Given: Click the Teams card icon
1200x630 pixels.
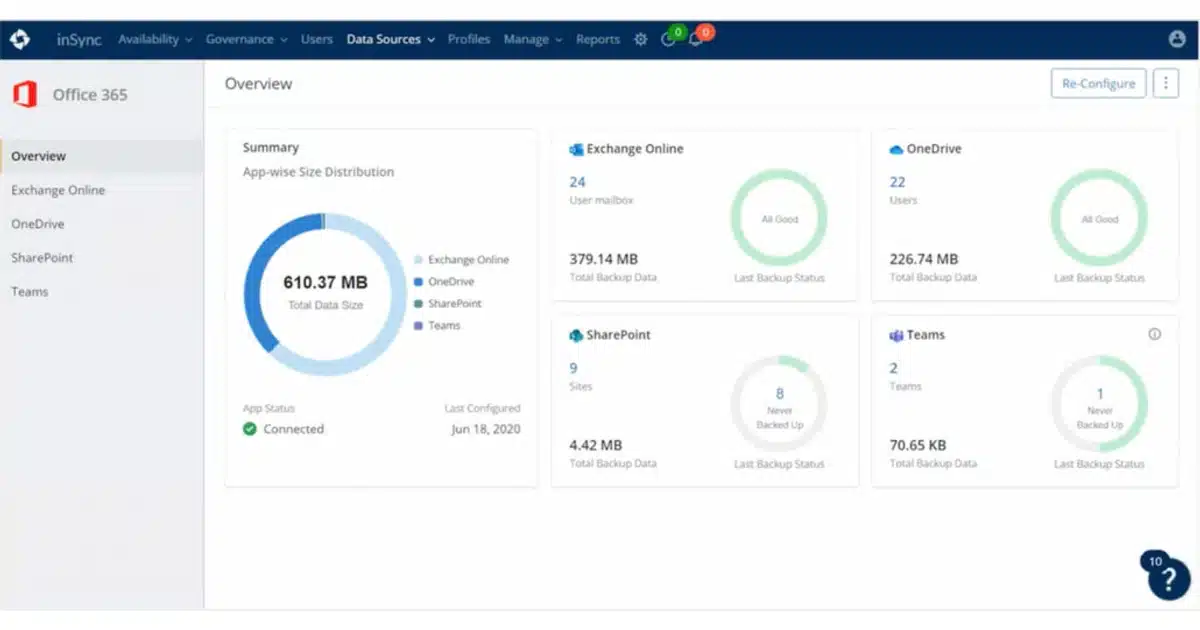Looking at the screenshot, I should (896, 335).
